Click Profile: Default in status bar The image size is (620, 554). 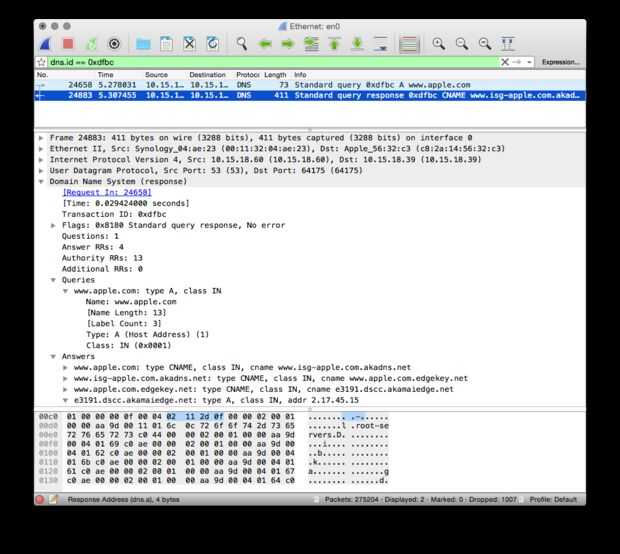[x=553, y=500]
